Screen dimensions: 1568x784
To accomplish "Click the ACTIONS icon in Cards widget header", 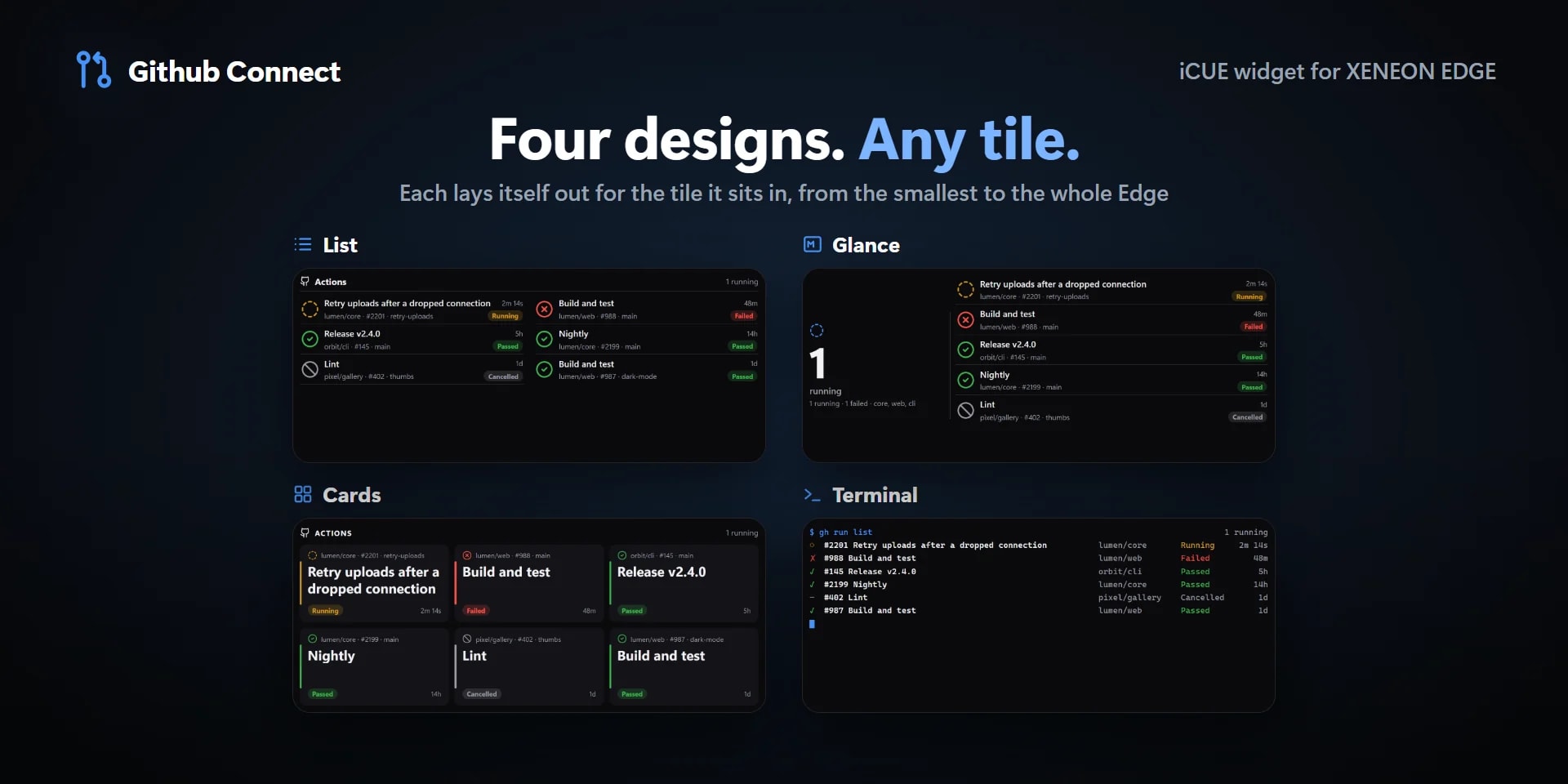I will coord(305,532).
